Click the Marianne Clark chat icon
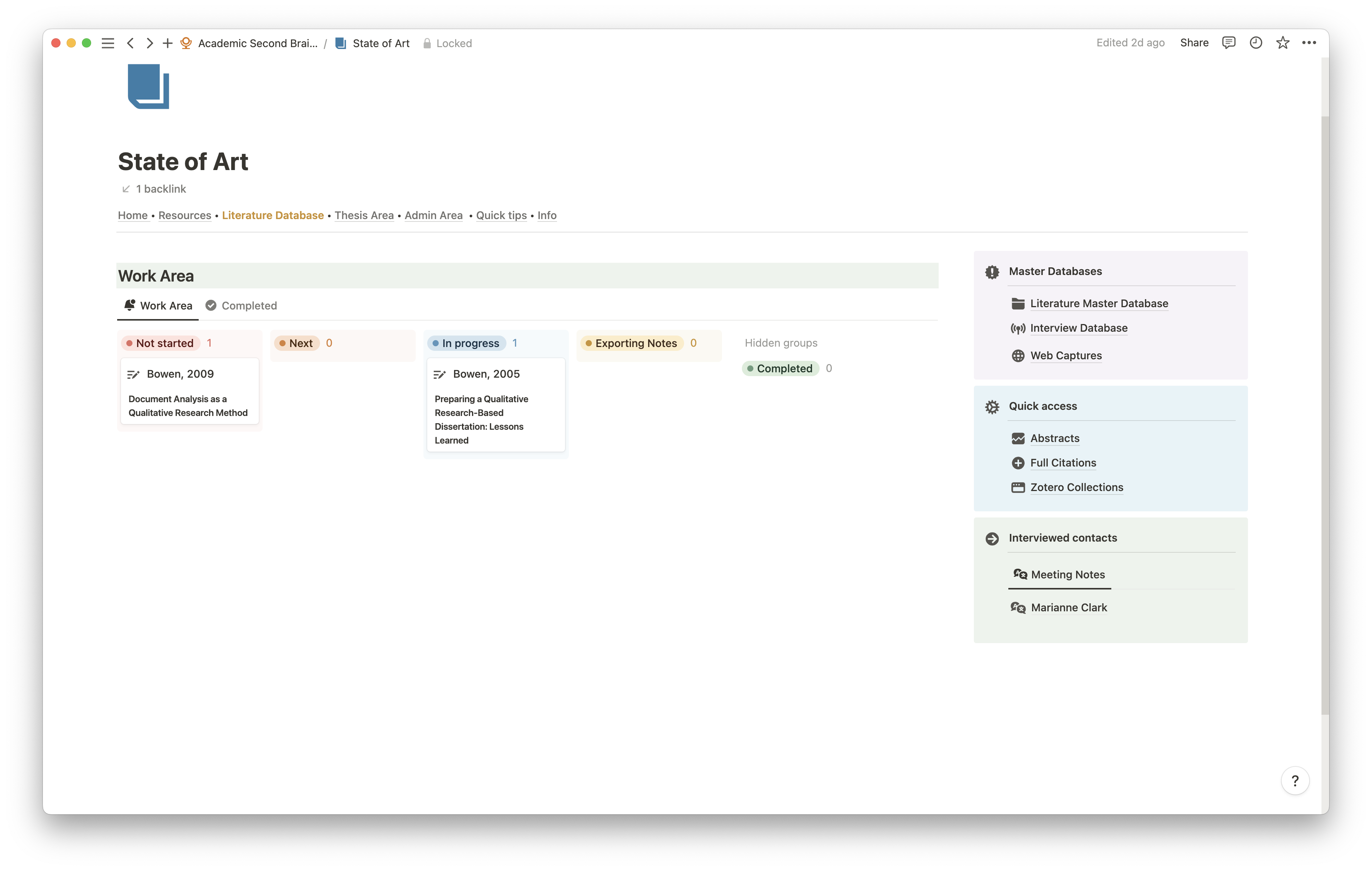 click(1018, 607)
